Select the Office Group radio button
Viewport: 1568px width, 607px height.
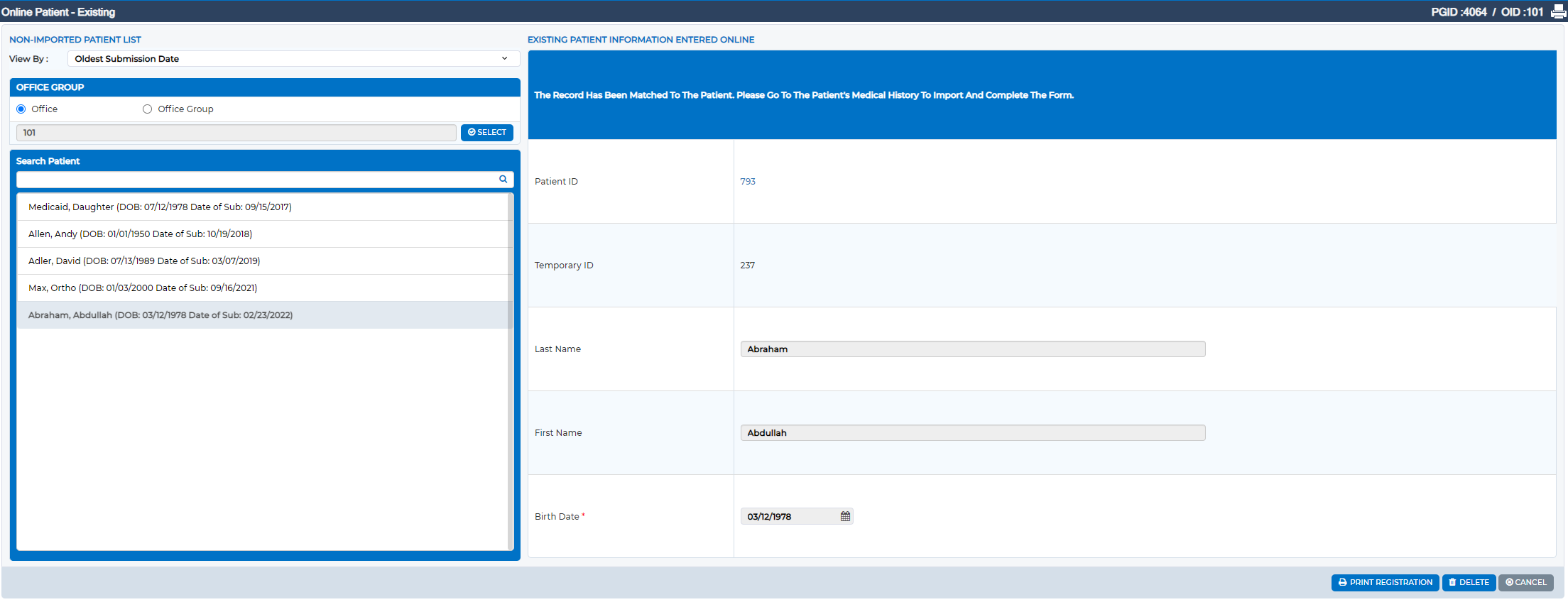148,109
